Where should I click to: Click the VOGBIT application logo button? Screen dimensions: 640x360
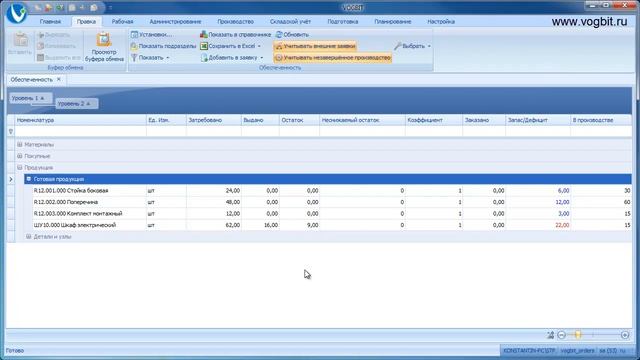17,12
